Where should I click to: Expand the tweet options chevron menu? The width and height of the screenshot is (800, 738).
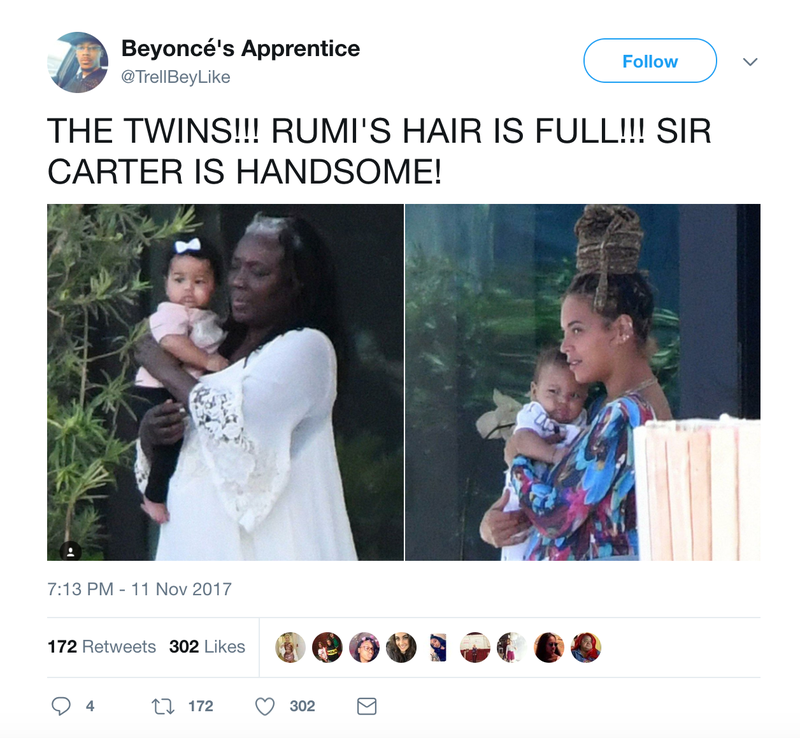pos(750,62)
